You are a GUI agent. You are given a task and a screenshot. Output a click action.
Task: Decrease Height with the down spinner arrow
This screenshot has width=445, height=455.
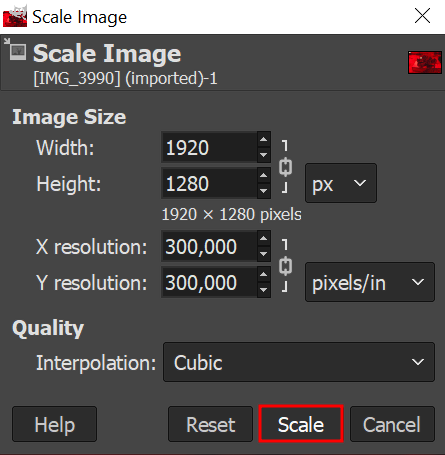pyautogui.click(x=264, y=191)
